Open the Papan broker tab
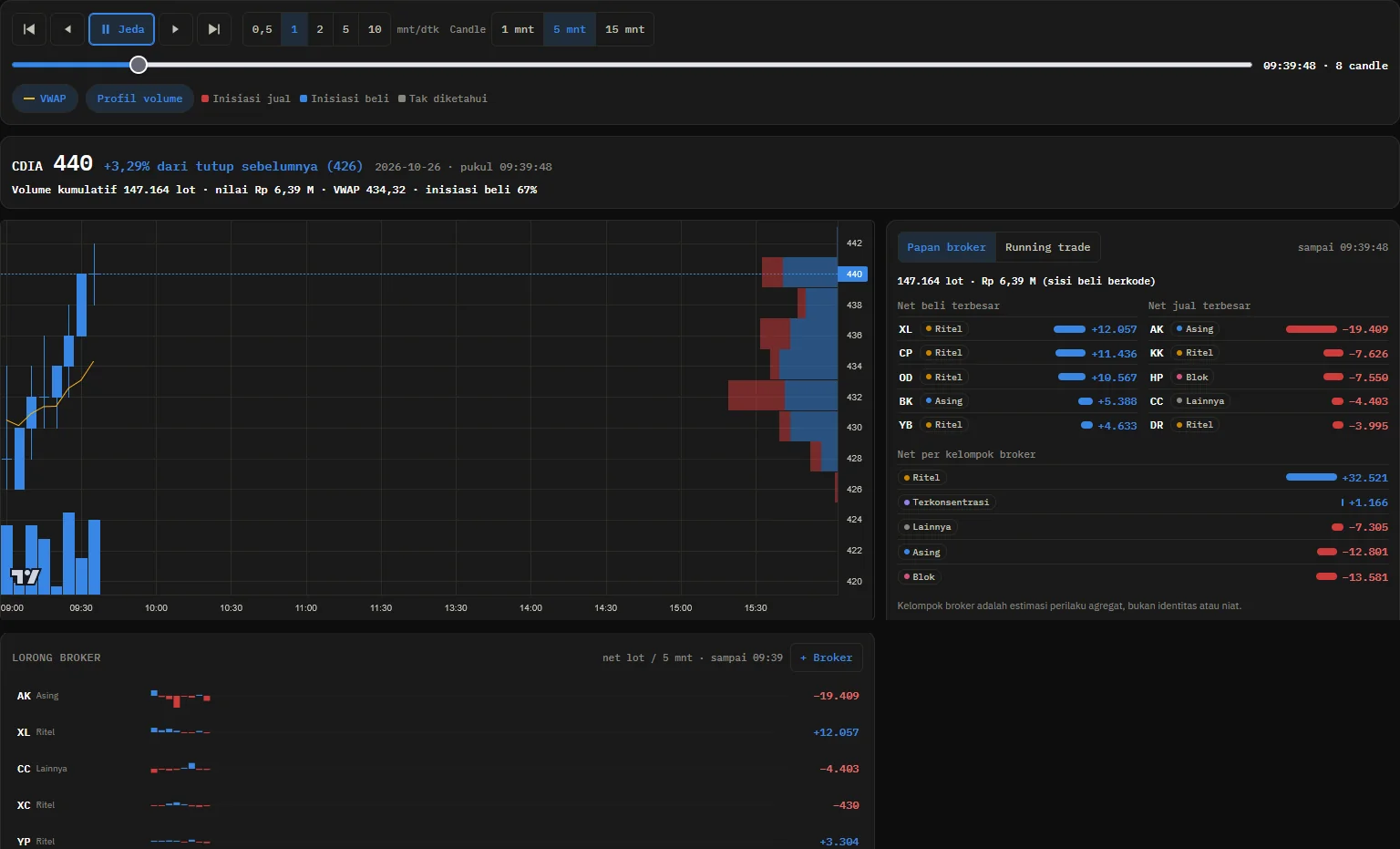The height and width of the screenshot is (849, 1400). pyautogui.click(x=946, y=247)
